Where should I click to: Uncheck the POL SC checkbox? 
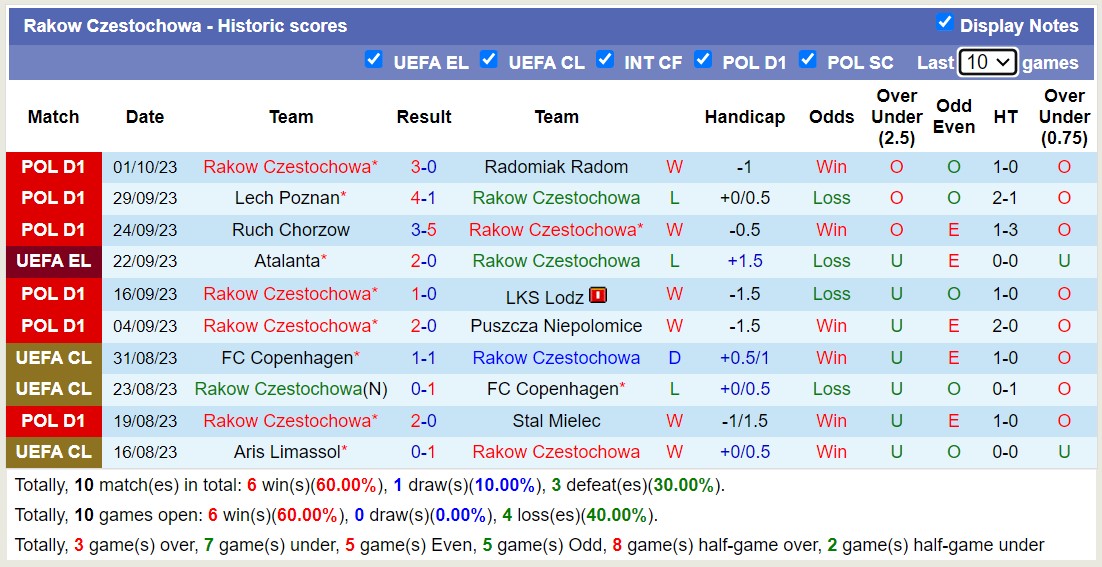click(808, 60)
